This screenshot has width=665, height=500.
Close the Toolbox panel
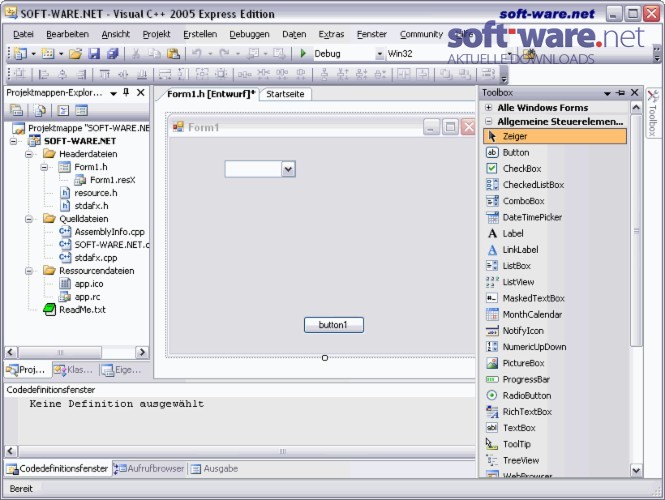635,92
